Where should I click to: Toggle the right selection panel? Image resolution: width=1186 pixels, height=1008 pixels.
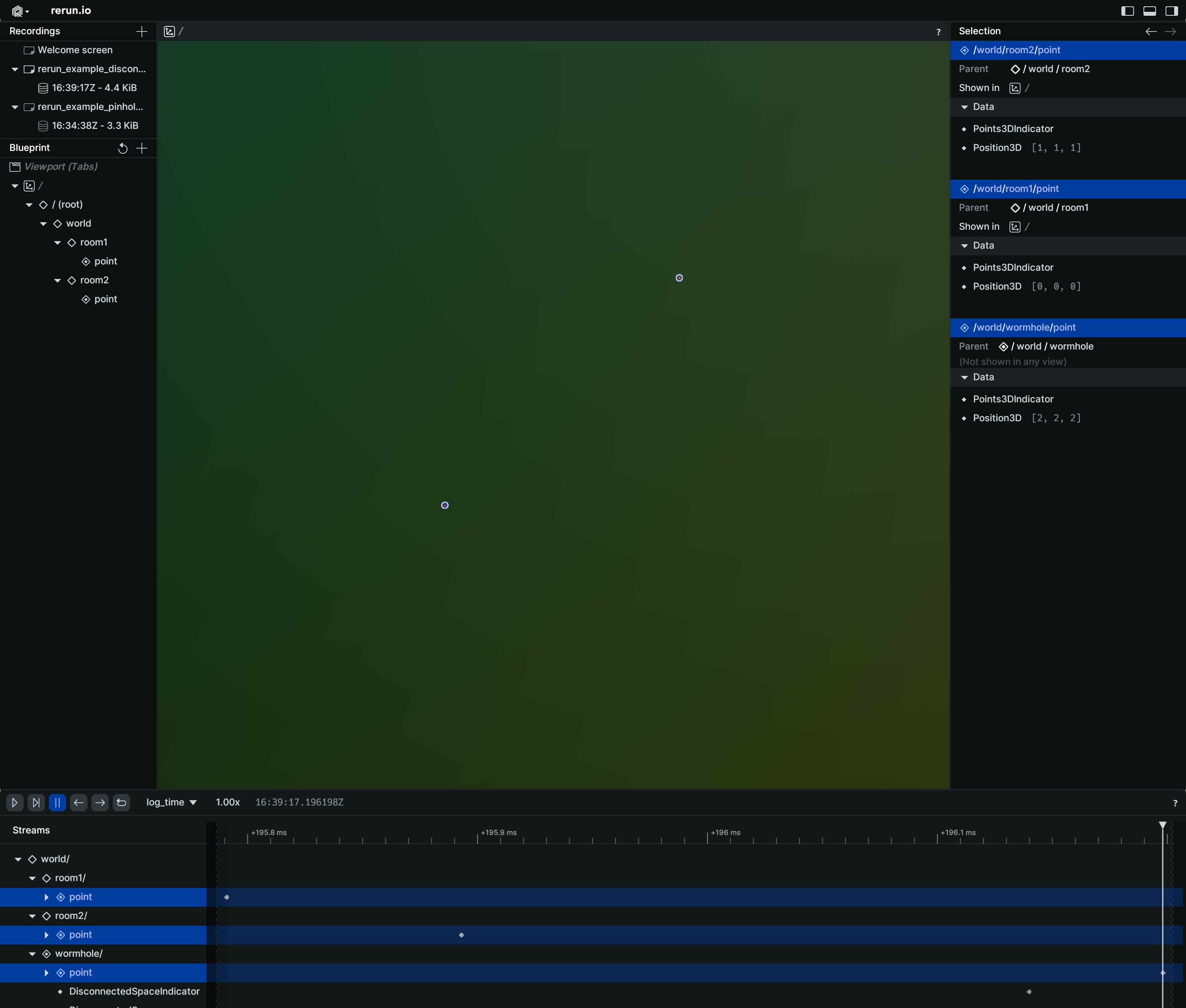(1171, 11)
